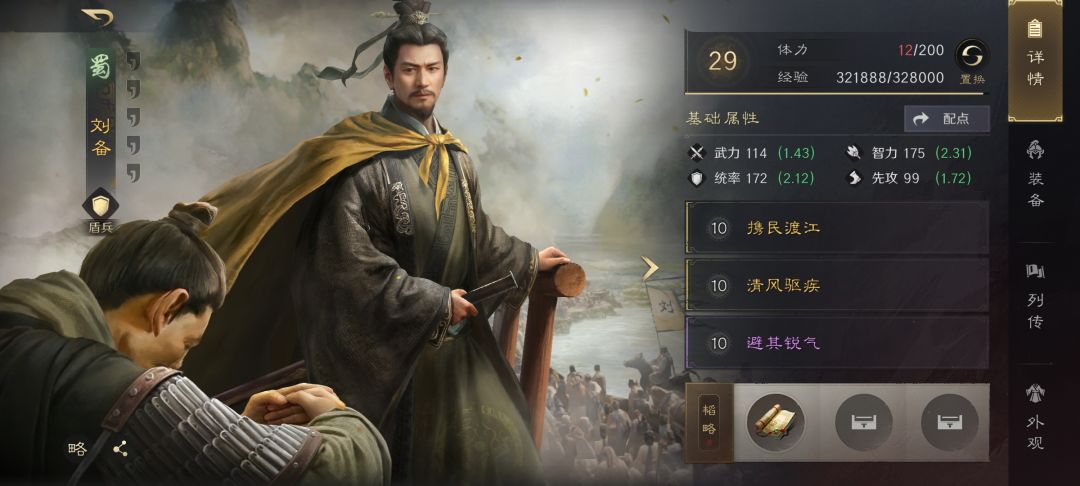
Task: Open the 外观 appearance tab
Action: [1035, 417]
